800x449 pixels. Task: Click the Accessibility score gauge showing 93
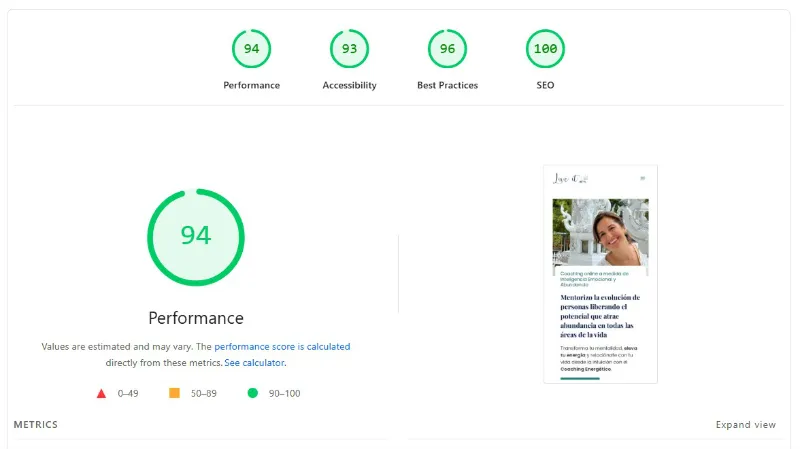pyautogui.click(x=349, y=48)
